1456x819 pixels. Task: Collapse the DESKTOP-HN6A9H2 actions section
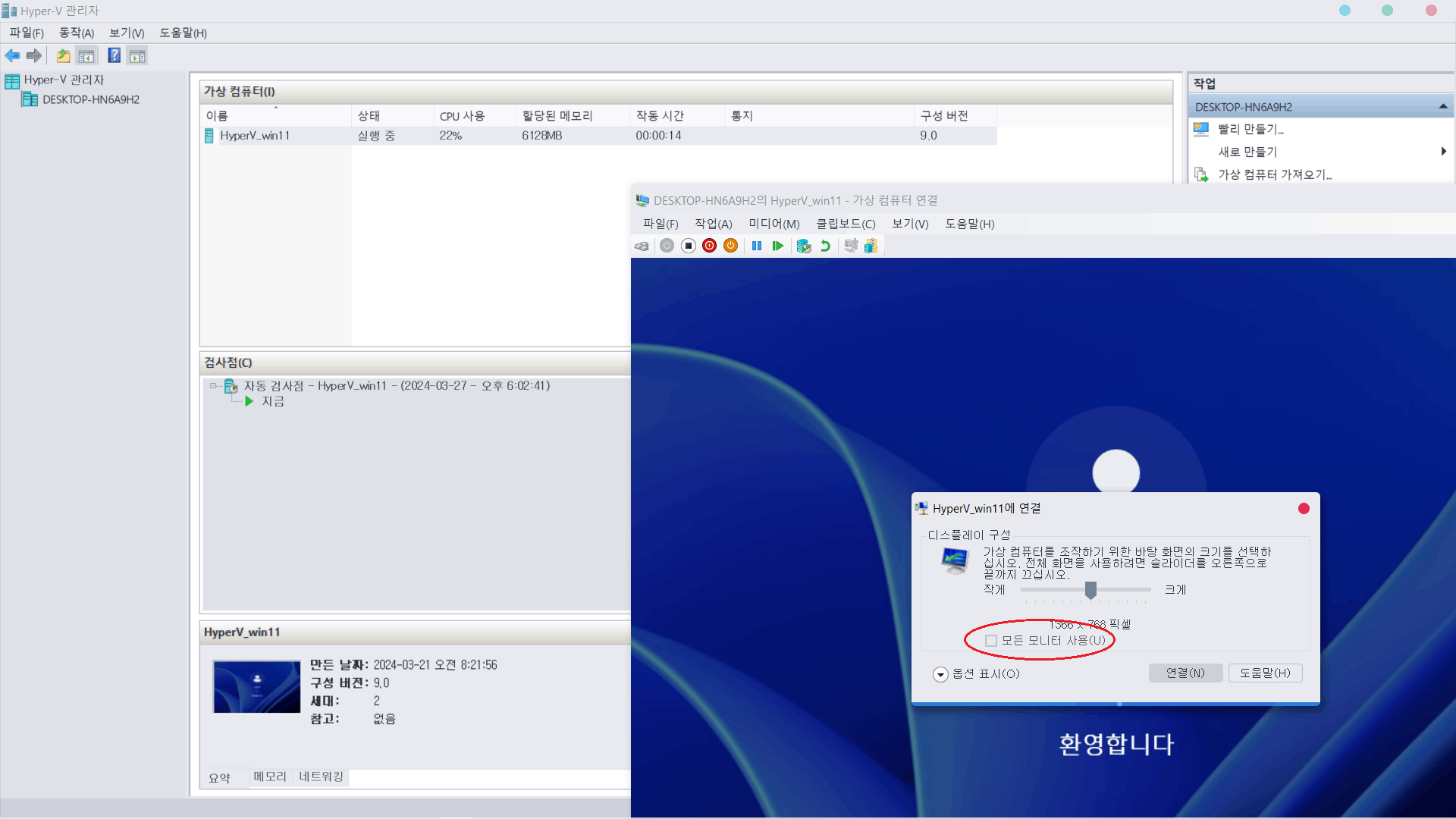[1443, 107]
